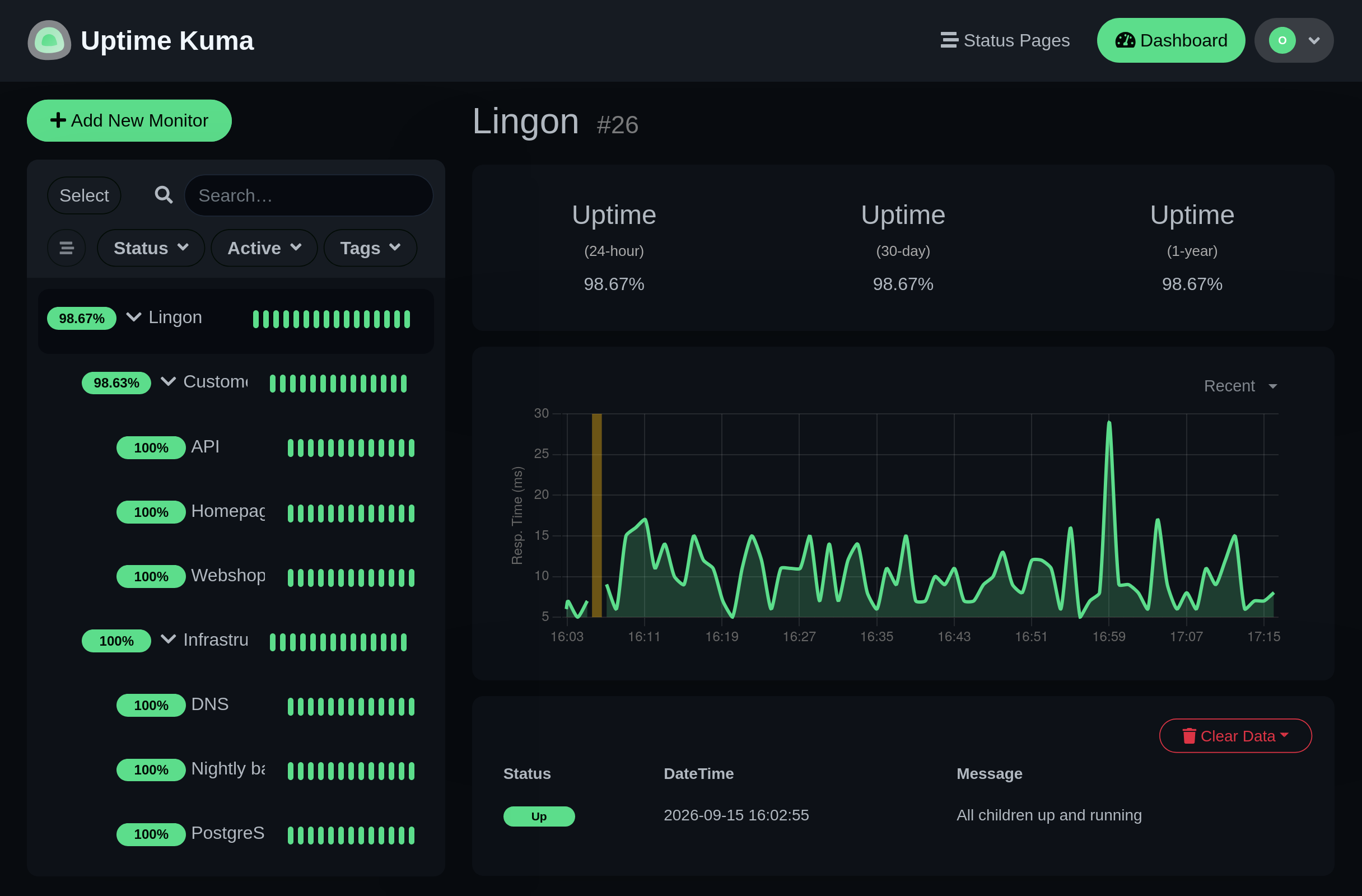The width and height of the screenshot is (1362, 896).
Task: Click the #26 monitor ID text
Action: (x=617, y=125)
